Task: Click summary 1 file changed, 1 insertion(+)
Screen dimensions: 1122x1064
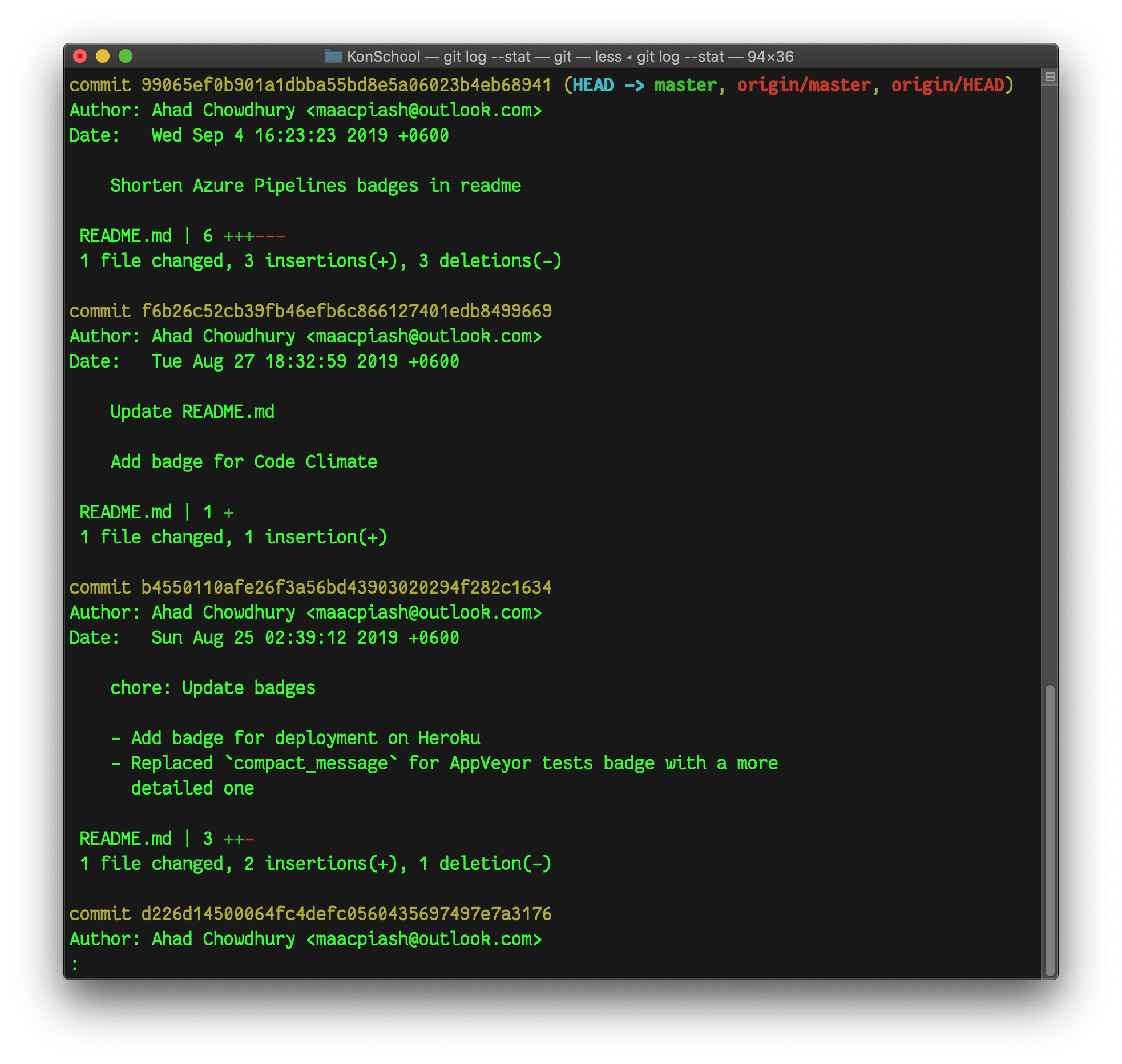Action: (x=233, y=537)
